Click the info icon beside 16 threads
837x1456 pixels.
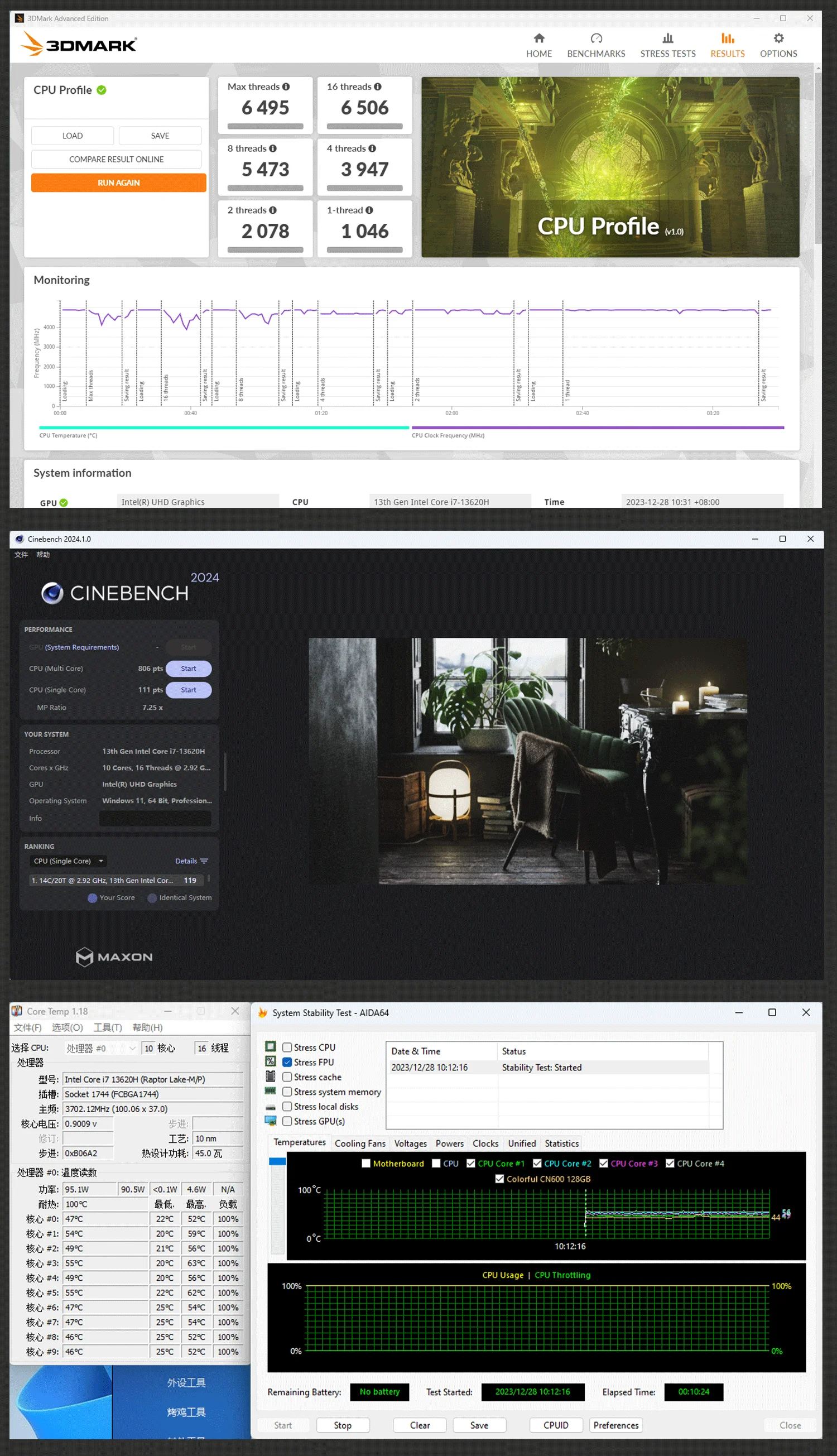(378, 87)
